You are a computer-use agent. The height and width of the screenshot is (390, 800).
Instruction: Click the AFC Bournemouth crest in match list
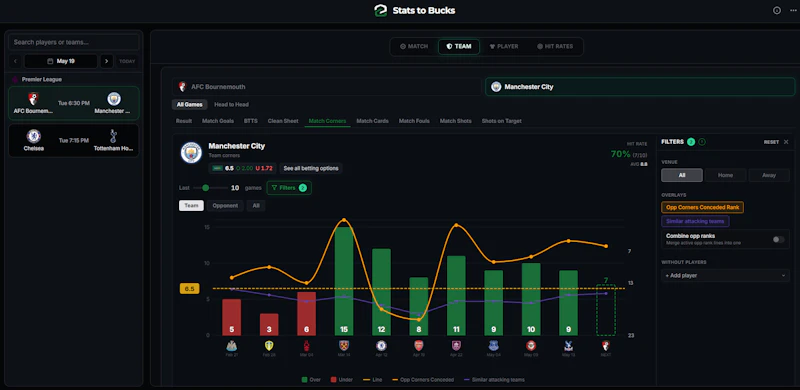pyautogui.click(x=33, y=99)
